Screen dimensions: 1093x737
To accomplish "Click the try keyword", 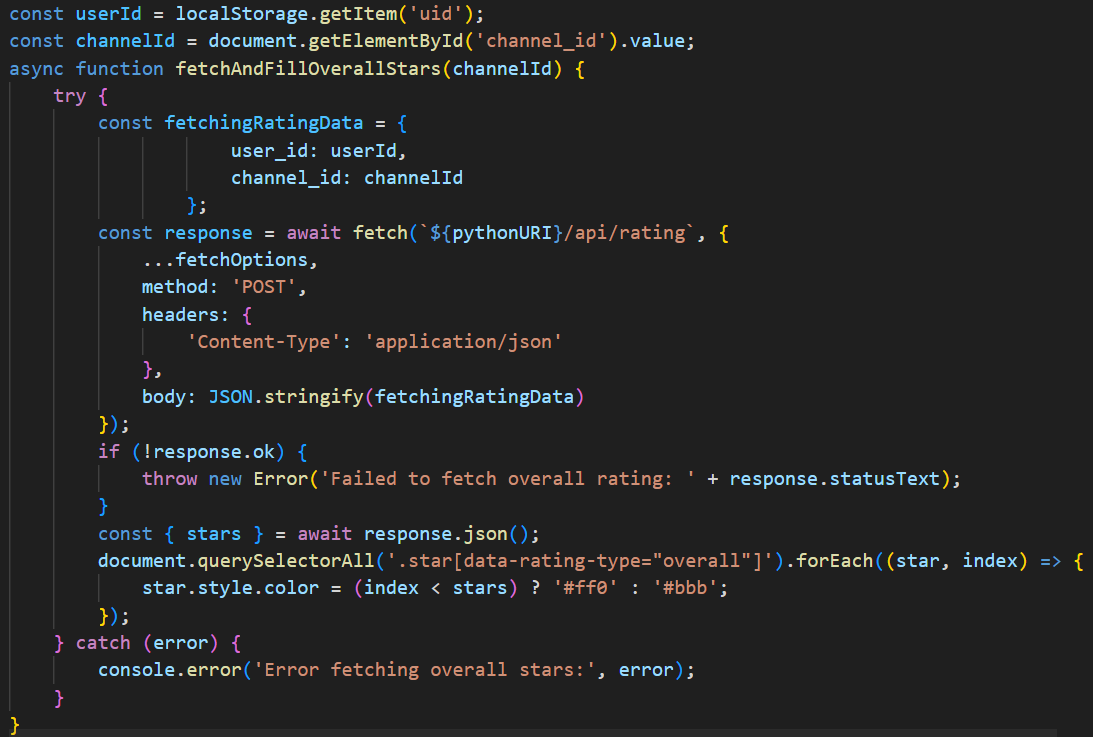I will (70, 96).
